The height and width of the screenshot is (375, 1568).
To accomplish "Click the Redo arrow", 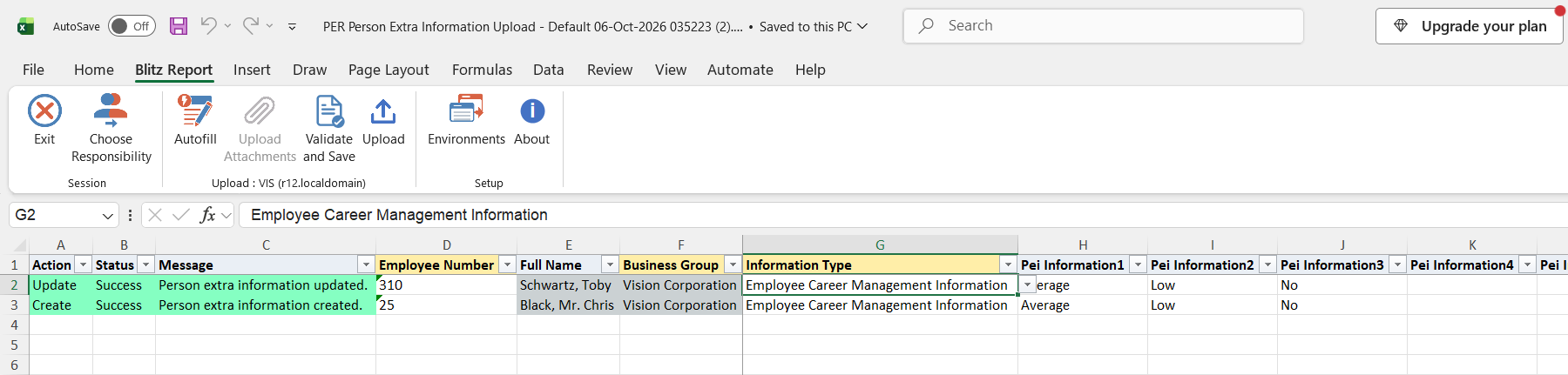I will (x=251, y=26).
